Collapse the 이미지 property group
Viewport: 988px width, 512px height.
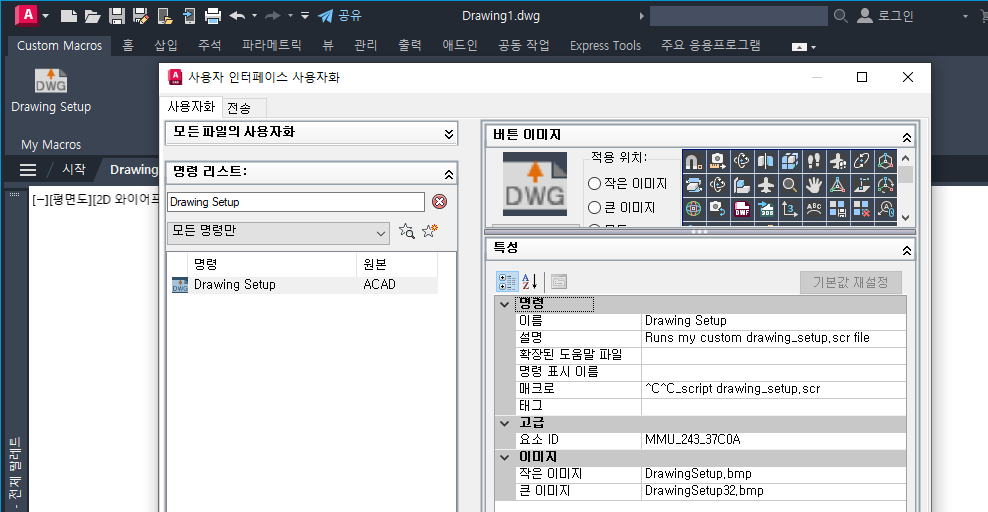pos(504,457)
